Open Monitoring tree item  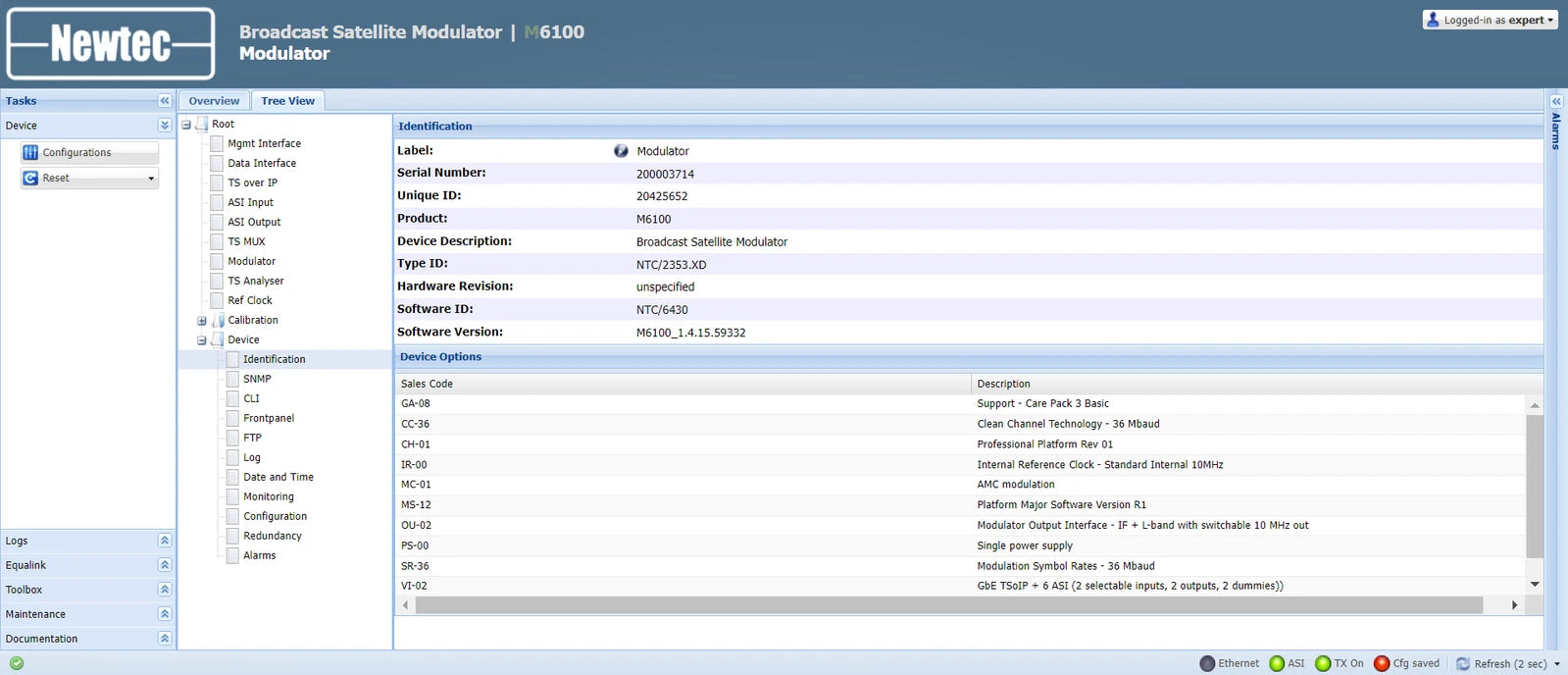(x=269, y=496)
